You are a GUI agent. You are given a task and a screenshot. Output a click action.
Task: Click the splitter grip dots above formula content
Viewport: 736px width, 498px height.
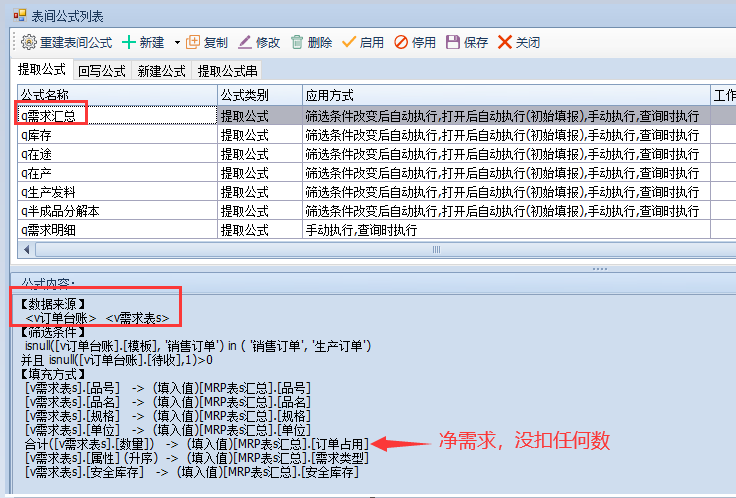600,269
